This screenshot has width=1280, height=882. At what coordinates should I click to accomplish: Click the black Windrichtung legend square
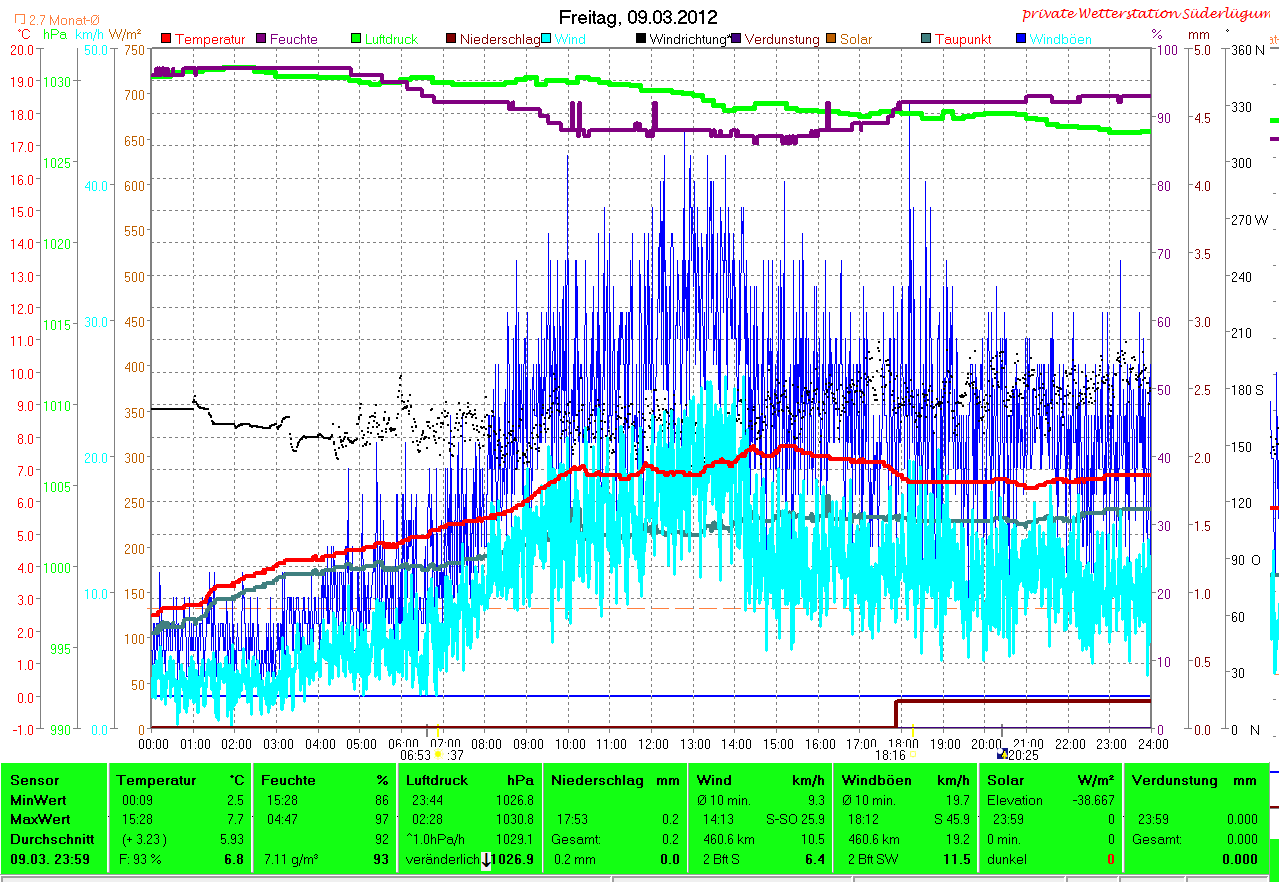[x=641, y=39]
